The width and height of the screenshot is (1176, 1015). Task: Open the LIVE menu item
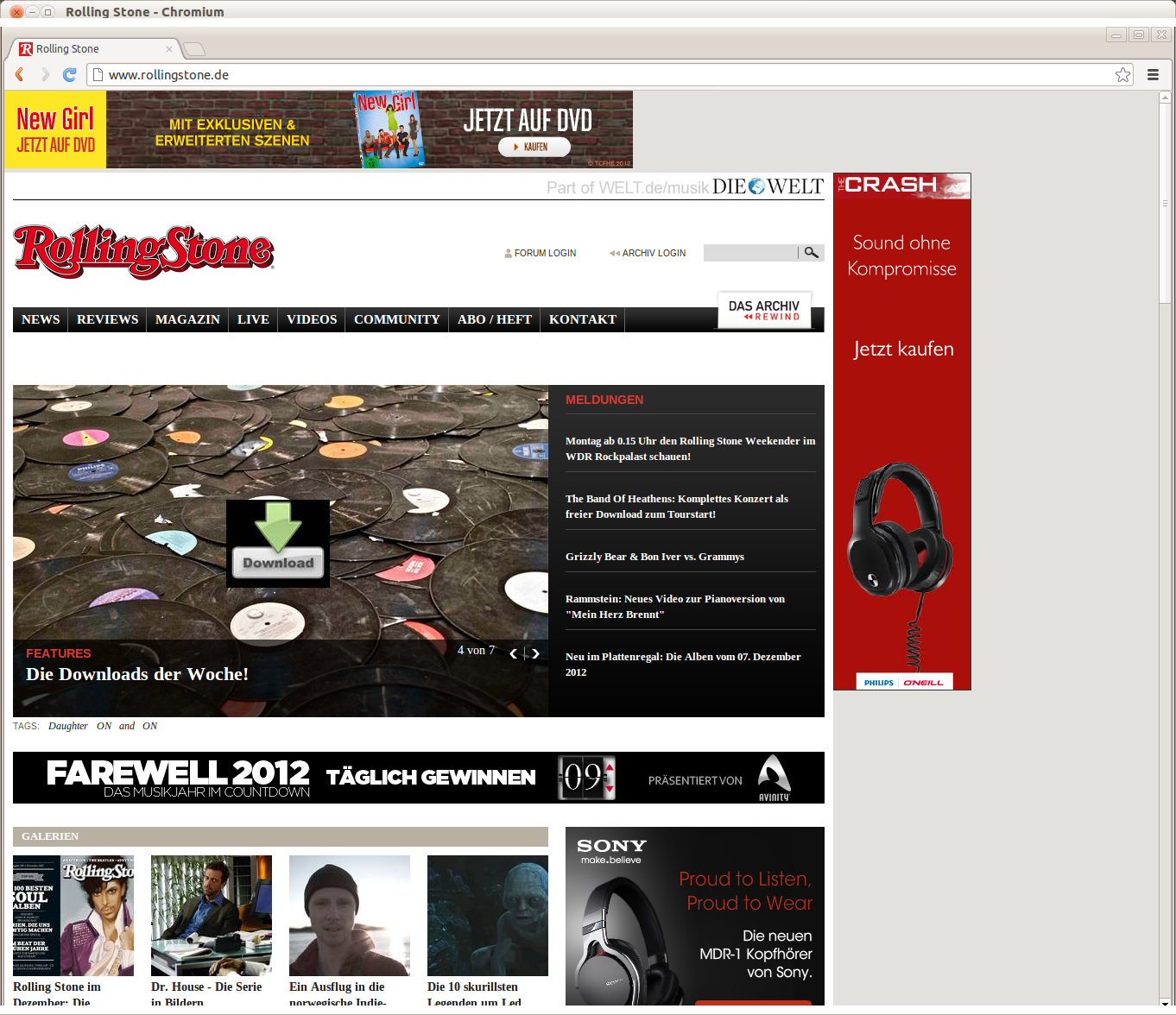(253, 319)
